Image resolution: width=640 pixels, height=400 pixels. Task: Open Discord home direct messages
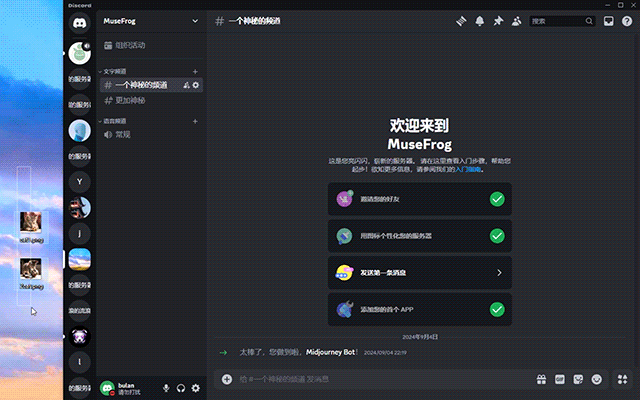click(x=79, y=22)
